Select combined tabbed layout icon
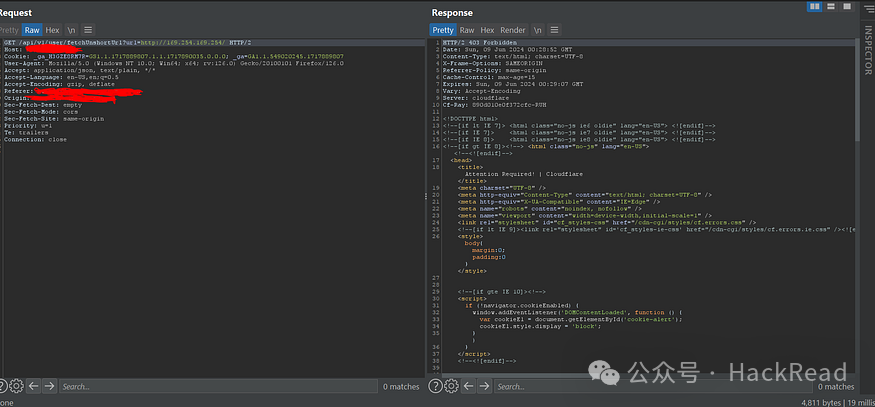The width and height of the screenshot is (875, 407). (847, 6)
